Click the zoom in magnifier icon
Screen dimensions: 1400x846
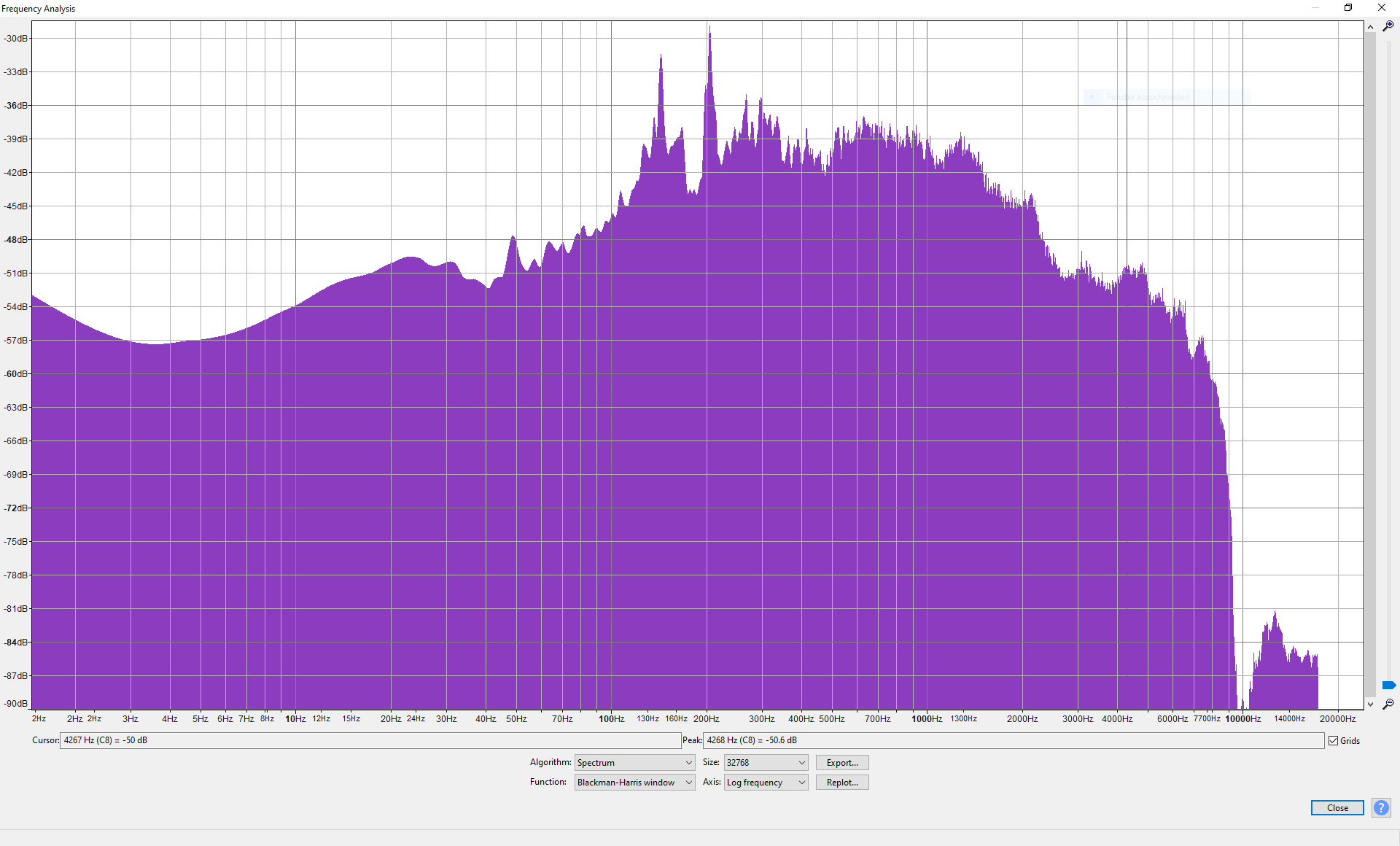(x=1388, y=26)
